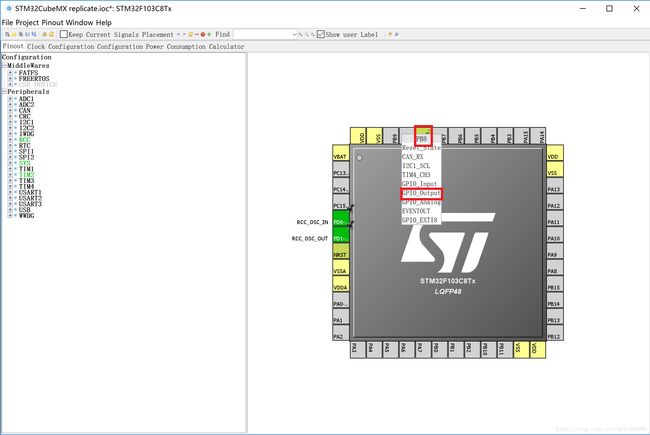This screenshot has height=435, width=650.
Task: Click the green PD0 RCC_OSC_IN pin
Action: (x=341, y=222)
